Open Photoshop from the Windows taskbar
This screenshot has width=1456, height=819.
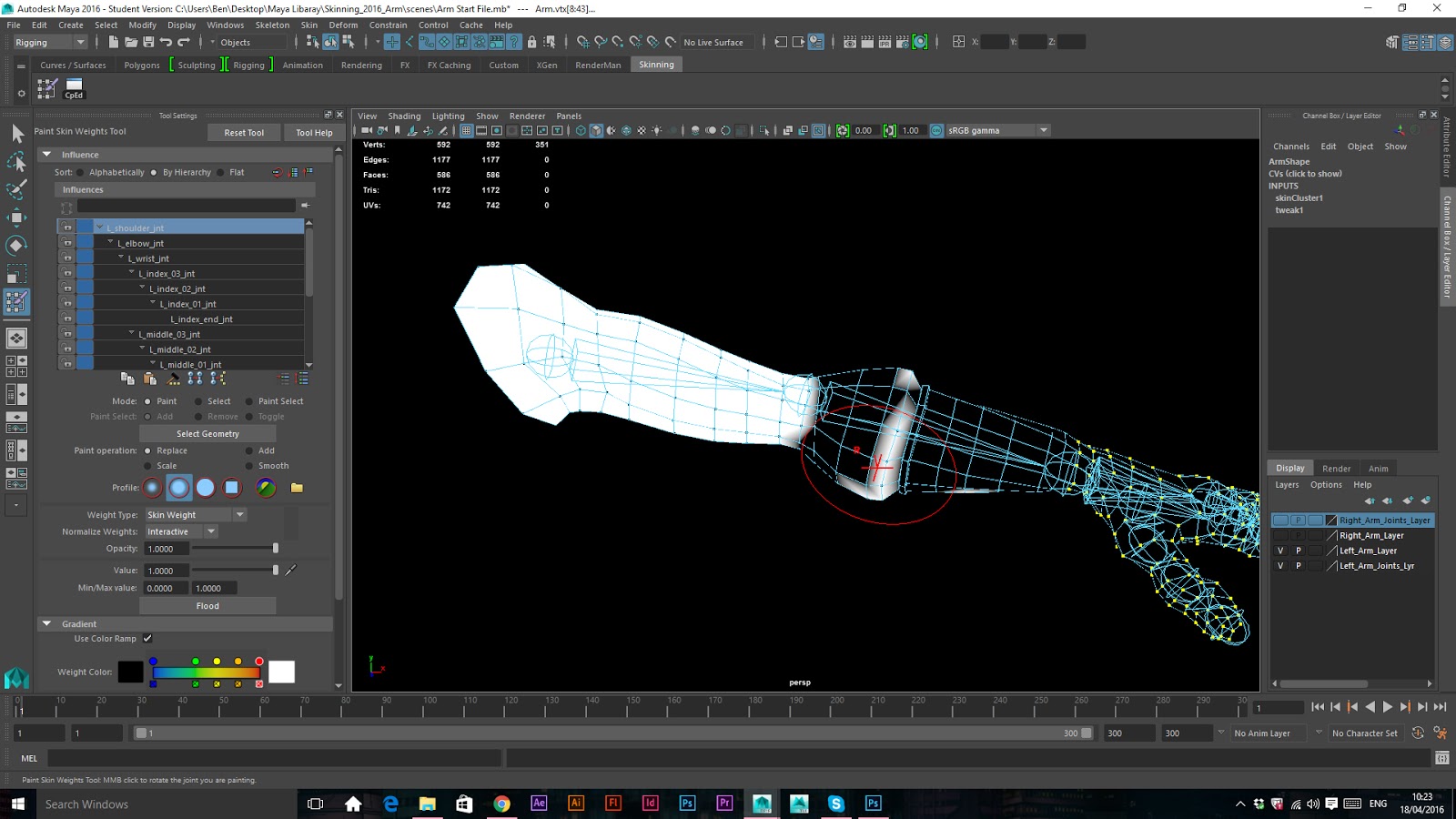[687, 804]
